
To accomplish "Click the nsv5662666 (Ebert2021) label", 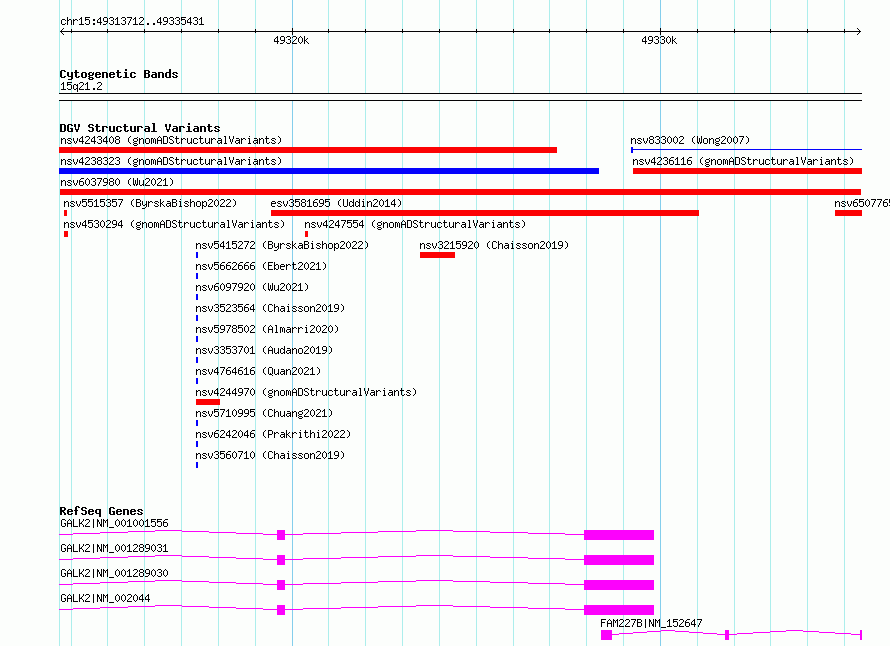I will (x=261, y=266).
